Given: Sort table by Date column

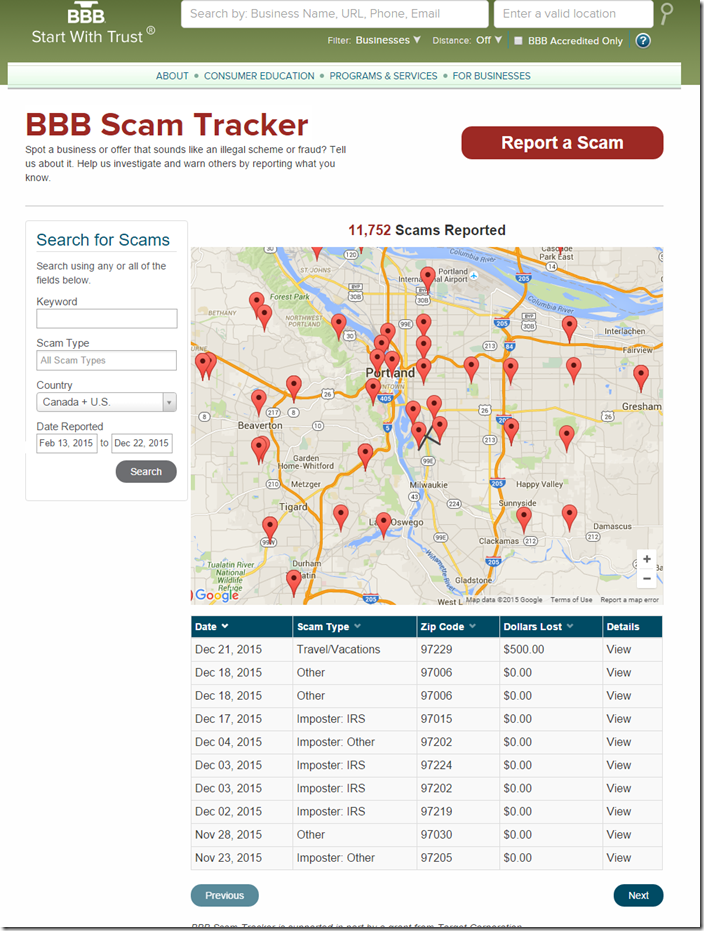Looking at the screenshot, I should click(212, 626).
